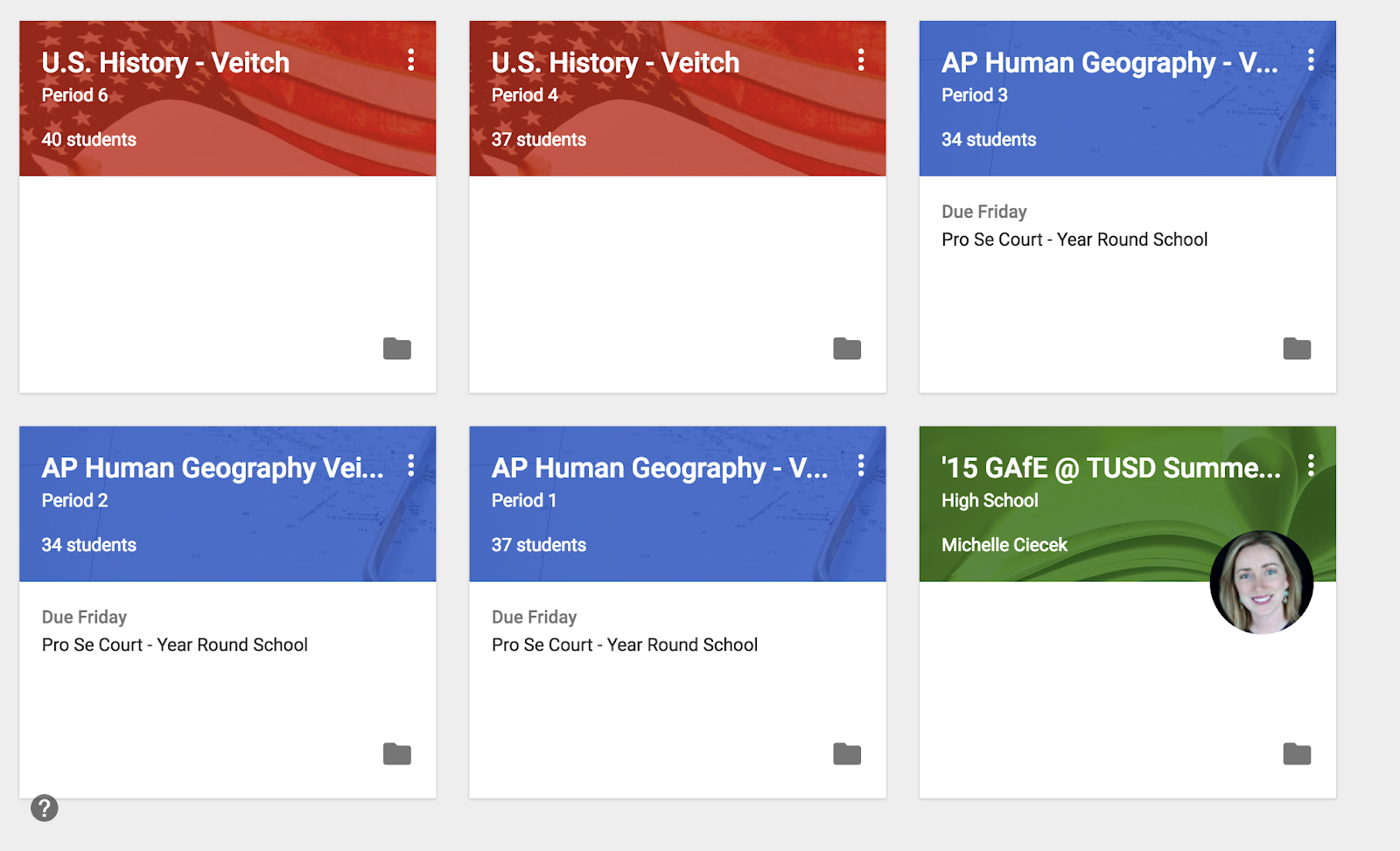Open the U.S. History - Veitch Period 4 class
Screen dimensions: 1400x851
[615, 63]
